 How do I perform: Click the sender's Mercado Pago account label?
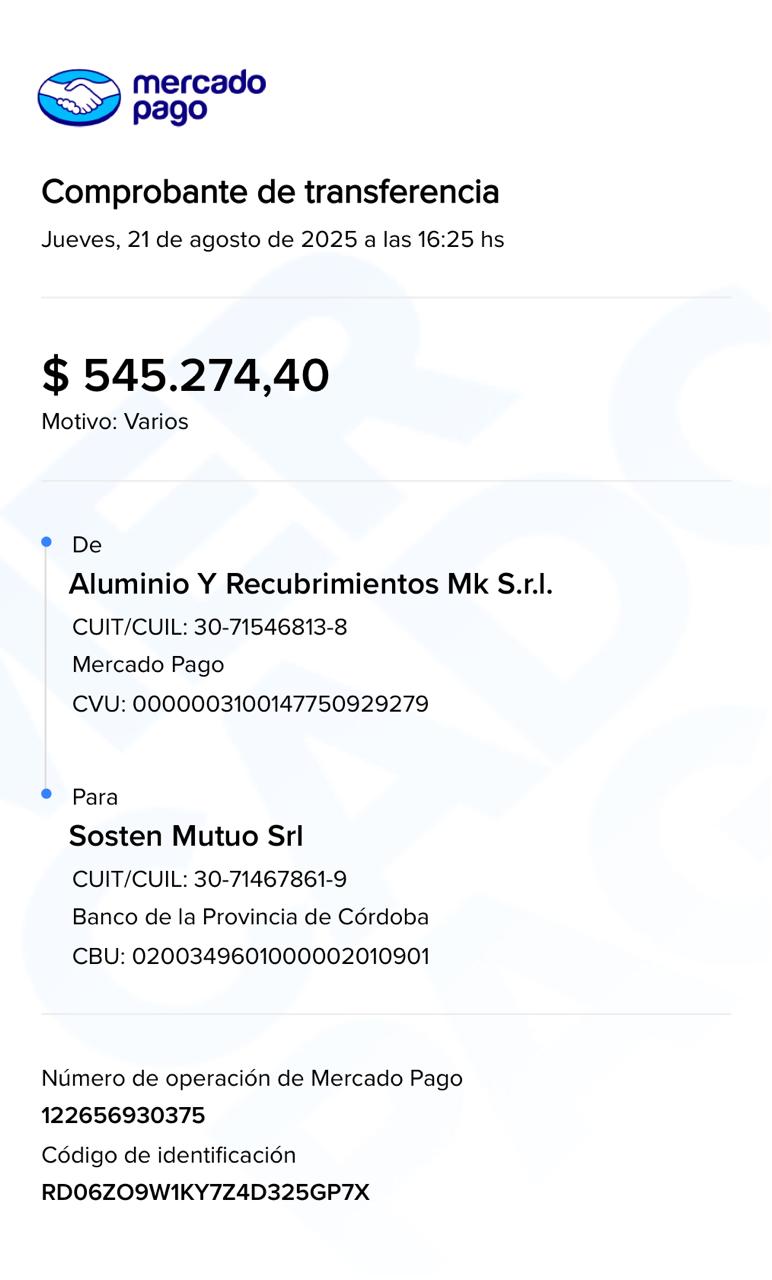click(148, 665)
